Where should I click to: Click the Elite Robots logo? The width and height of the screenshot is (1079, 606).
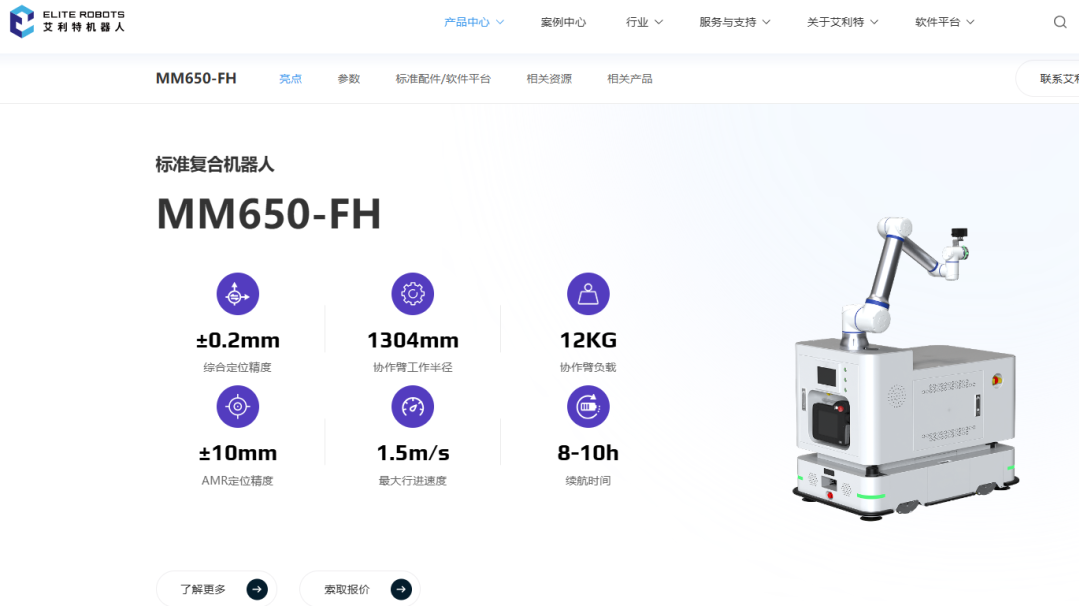67,21
